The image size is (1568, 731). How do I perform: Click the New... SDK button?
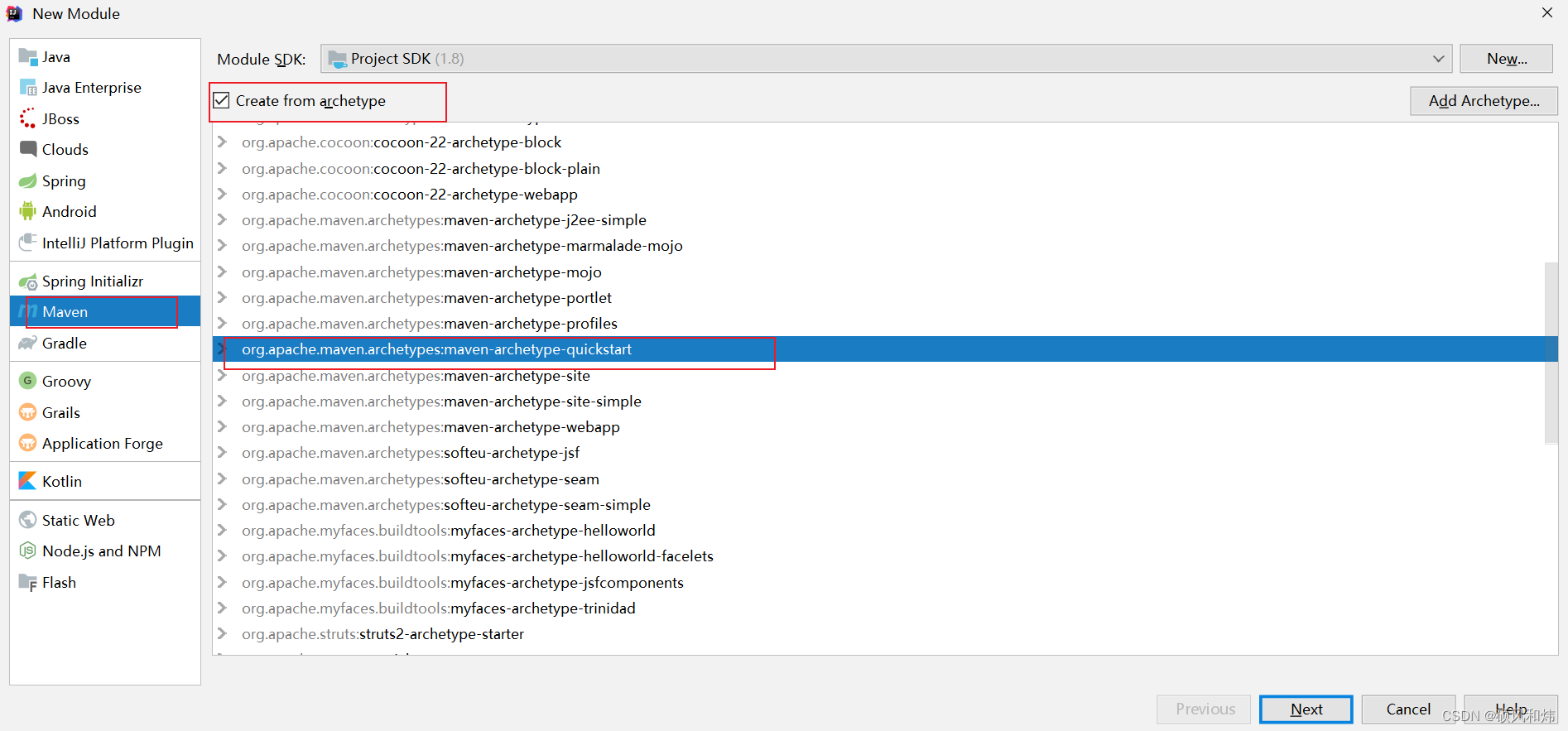pyautogui.click(x=1507, y=59)
